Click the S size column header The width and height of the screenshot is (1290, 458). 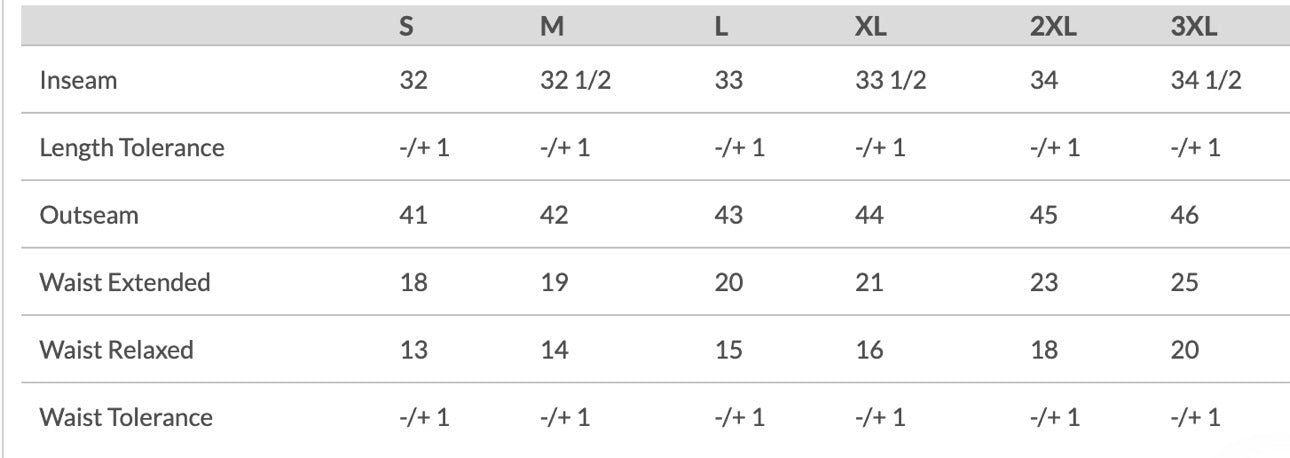[406, 27]
